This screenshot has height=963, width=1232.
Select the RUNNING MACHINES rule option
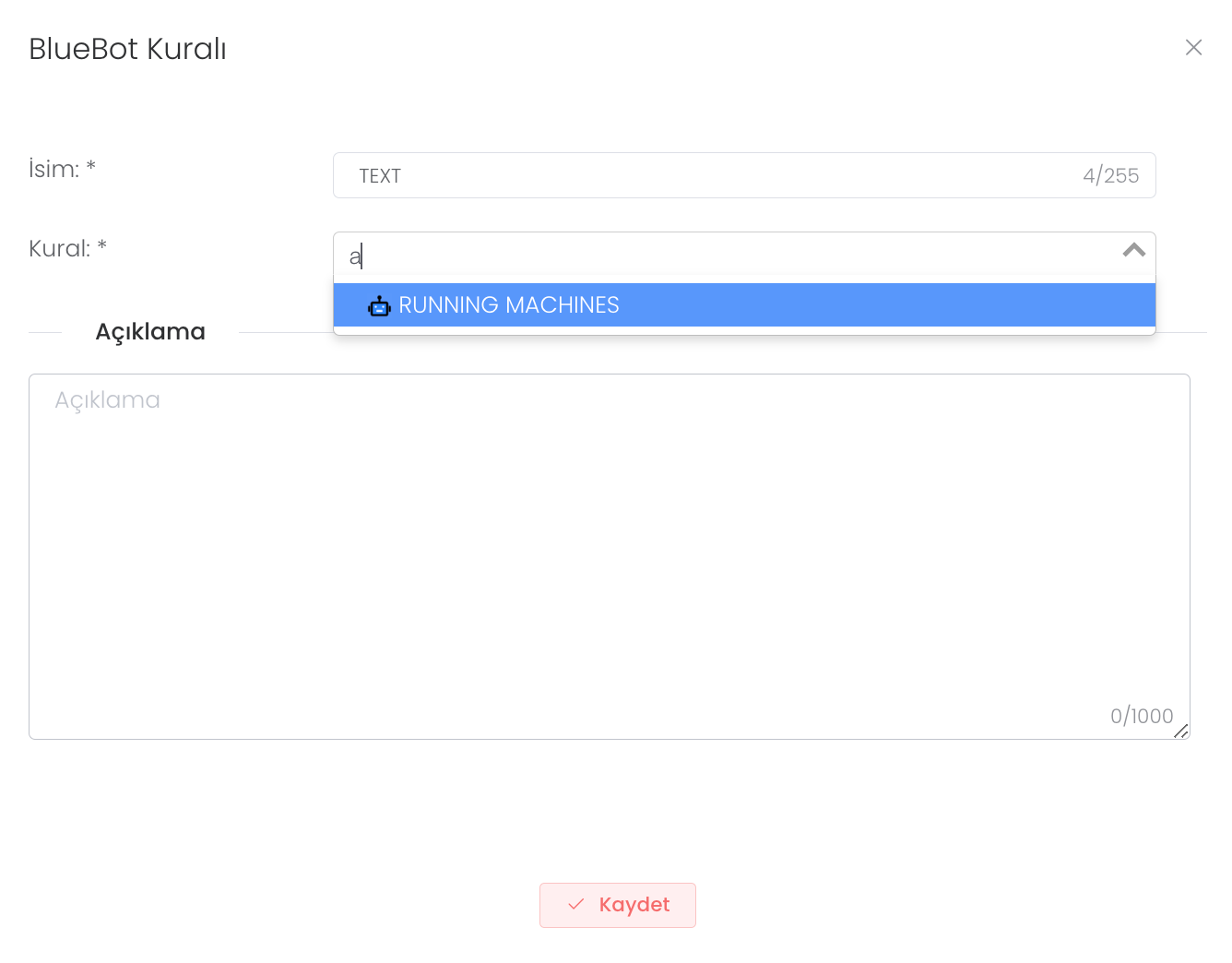(508, 305)
